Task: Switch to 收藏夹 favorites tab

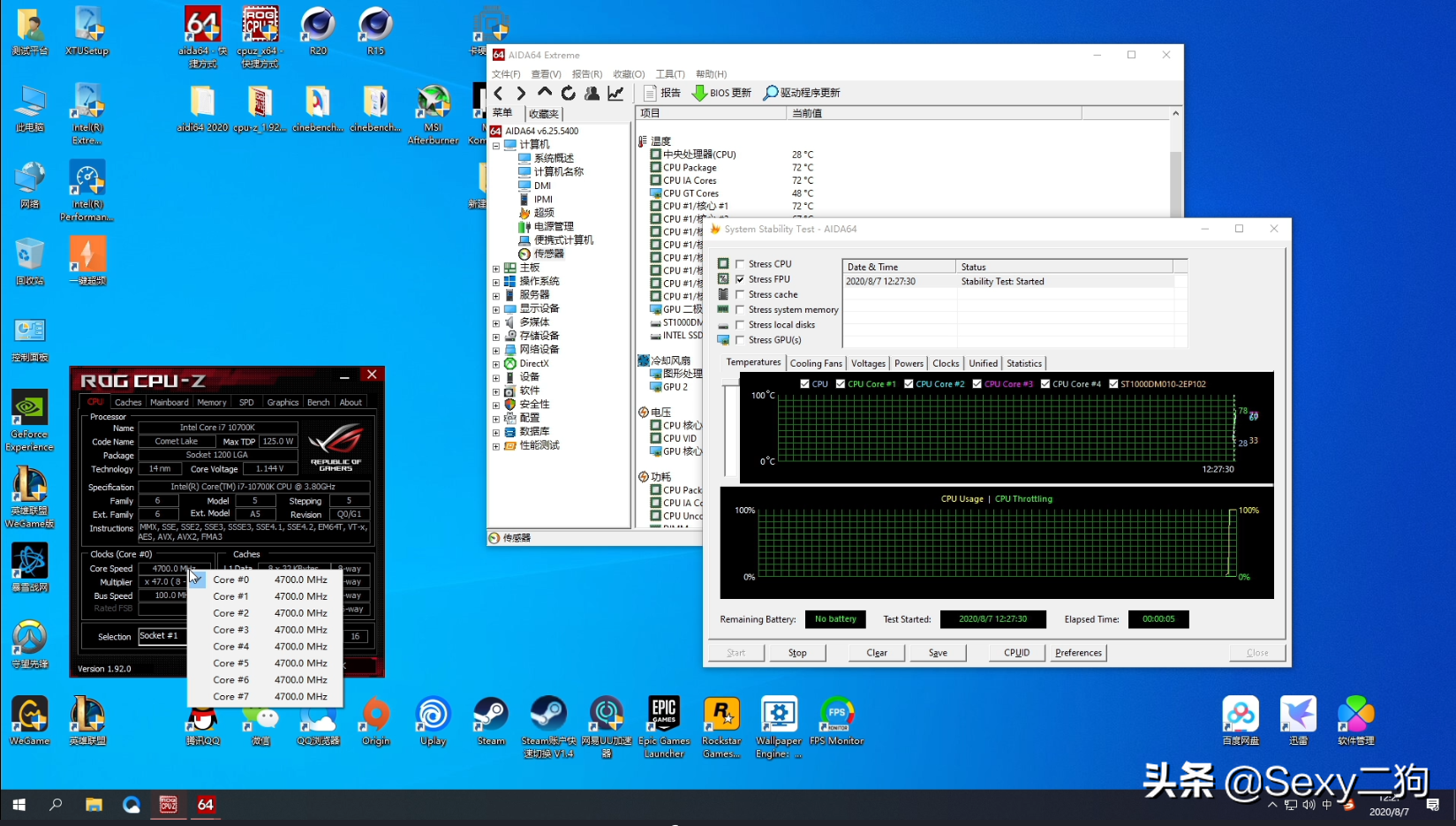Action: coord(543,114)
